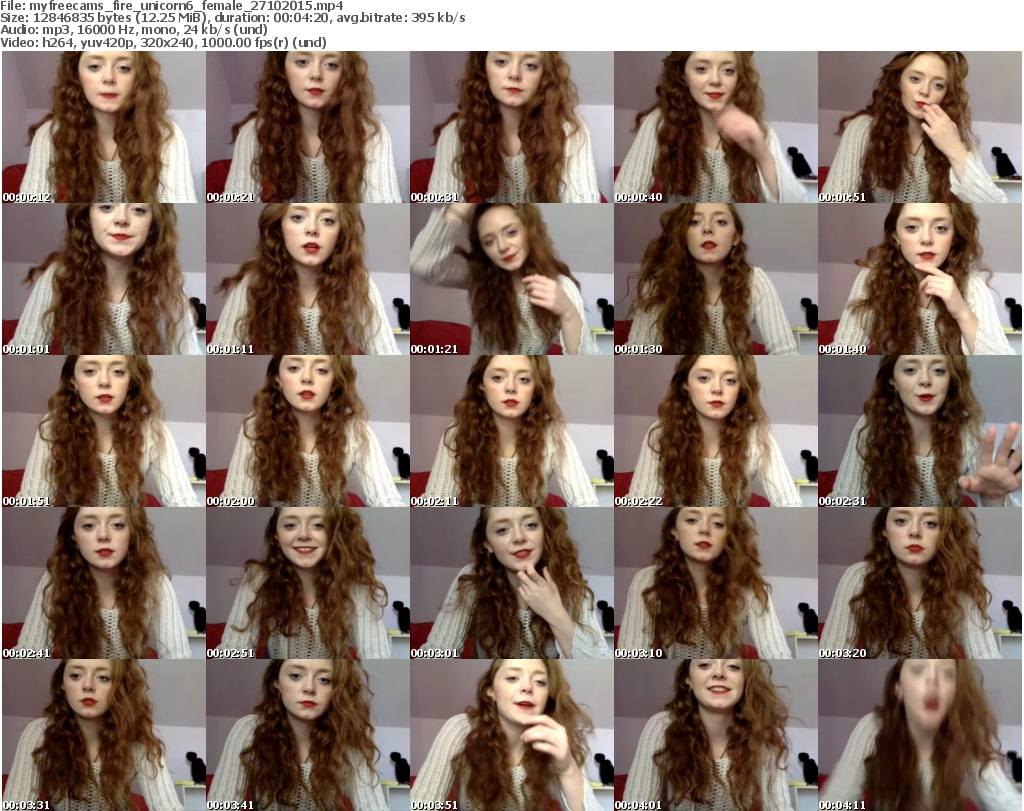Pick the frame labeled 00:01:30
The image size is (1024, 811).
click(x=716, y=279)
